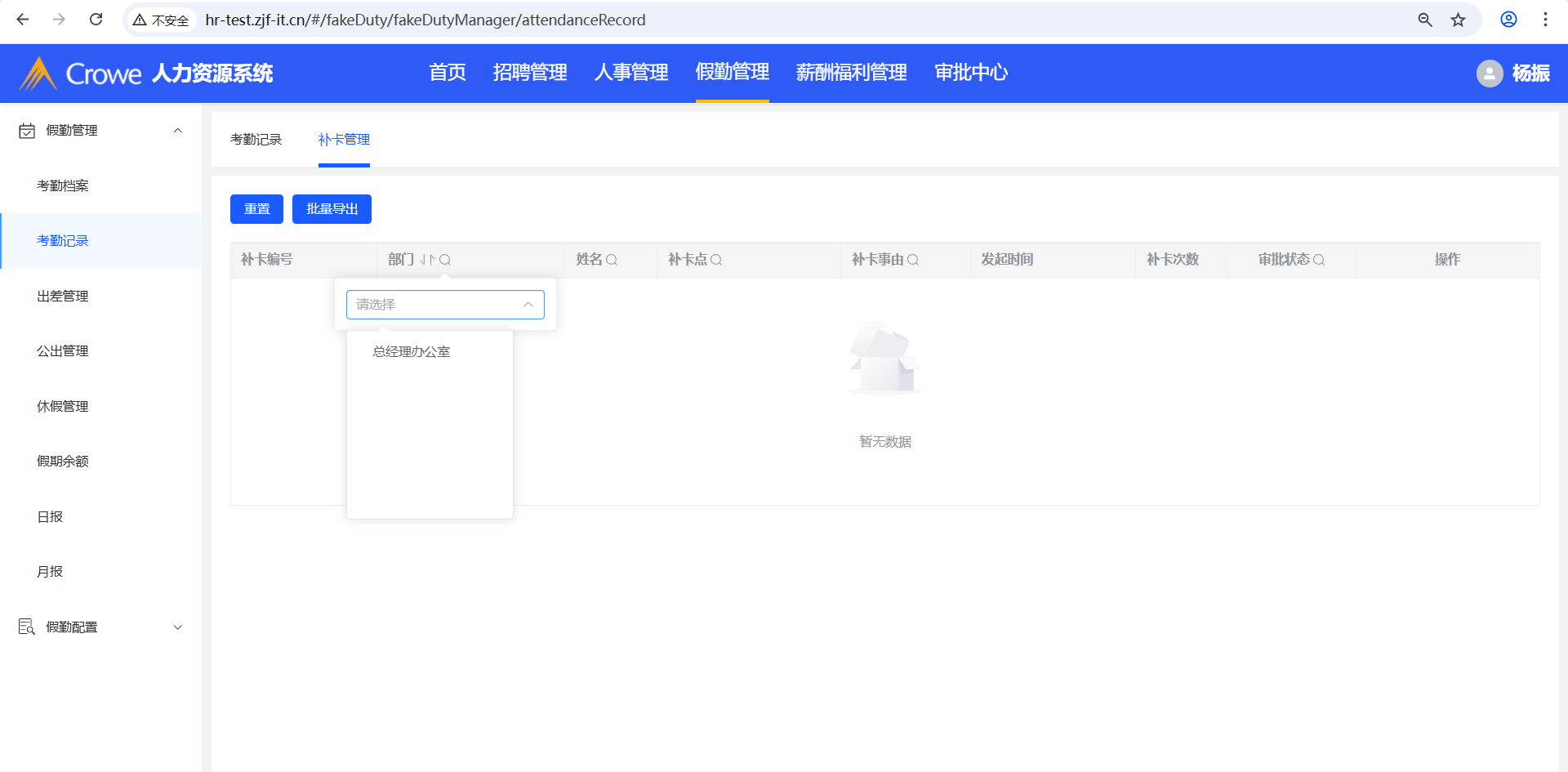This screenshot has height=772, width=1568.
Task: Click the 批量导出 button
Action: (x=332, y=209)
